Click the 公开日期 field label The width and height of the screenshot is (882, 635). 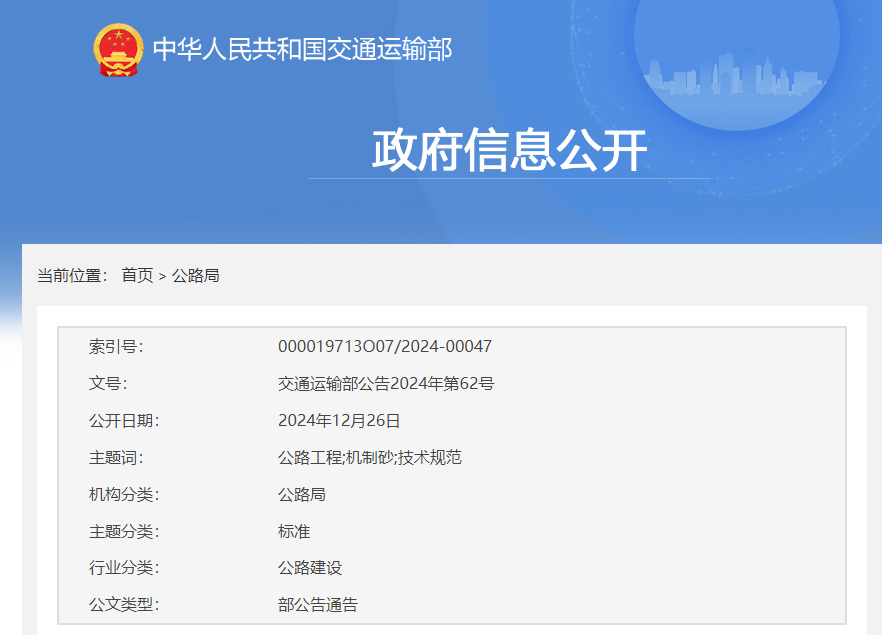(x=124, y=421)
